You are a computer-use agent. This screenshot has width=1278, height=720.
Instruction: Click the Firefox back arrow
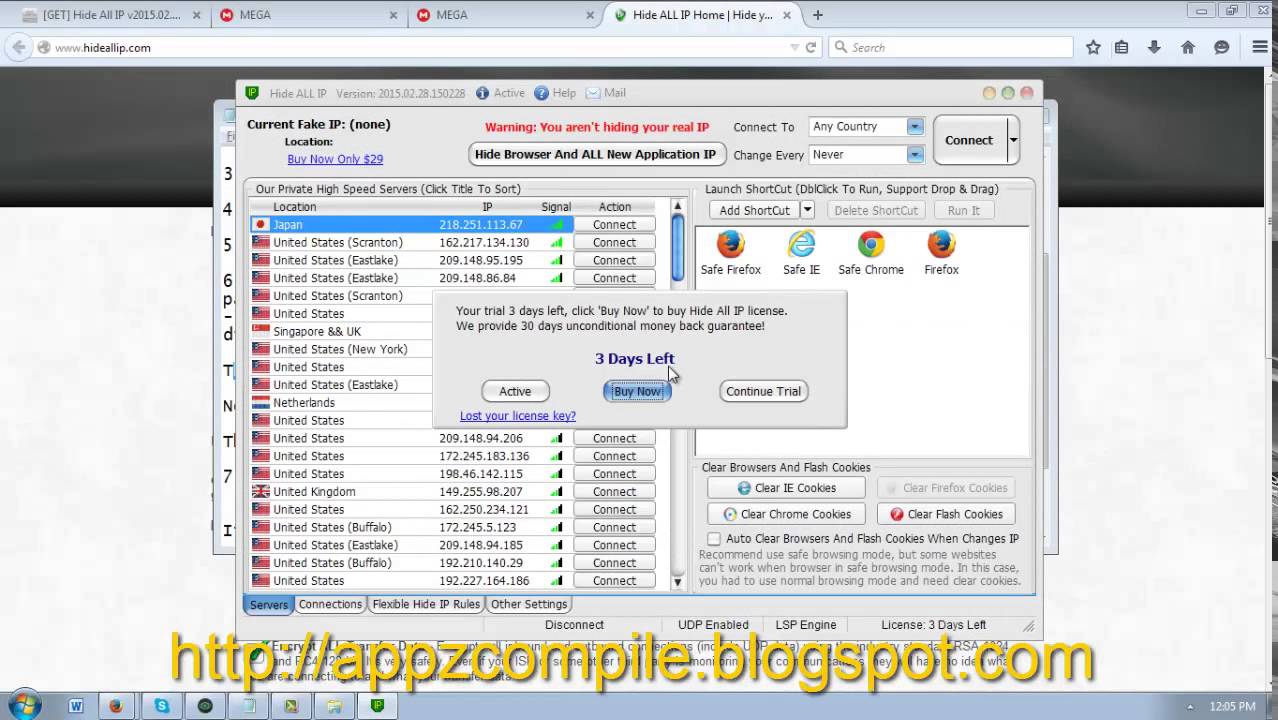click(17, 47)
